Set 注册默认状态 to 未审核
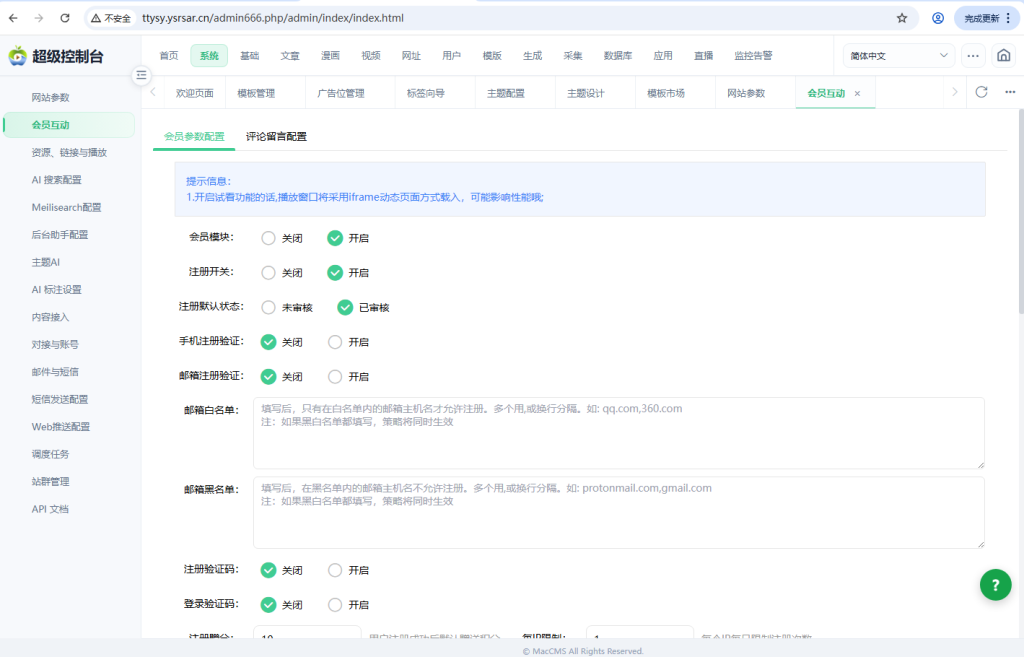 click(x=268, y=308)
